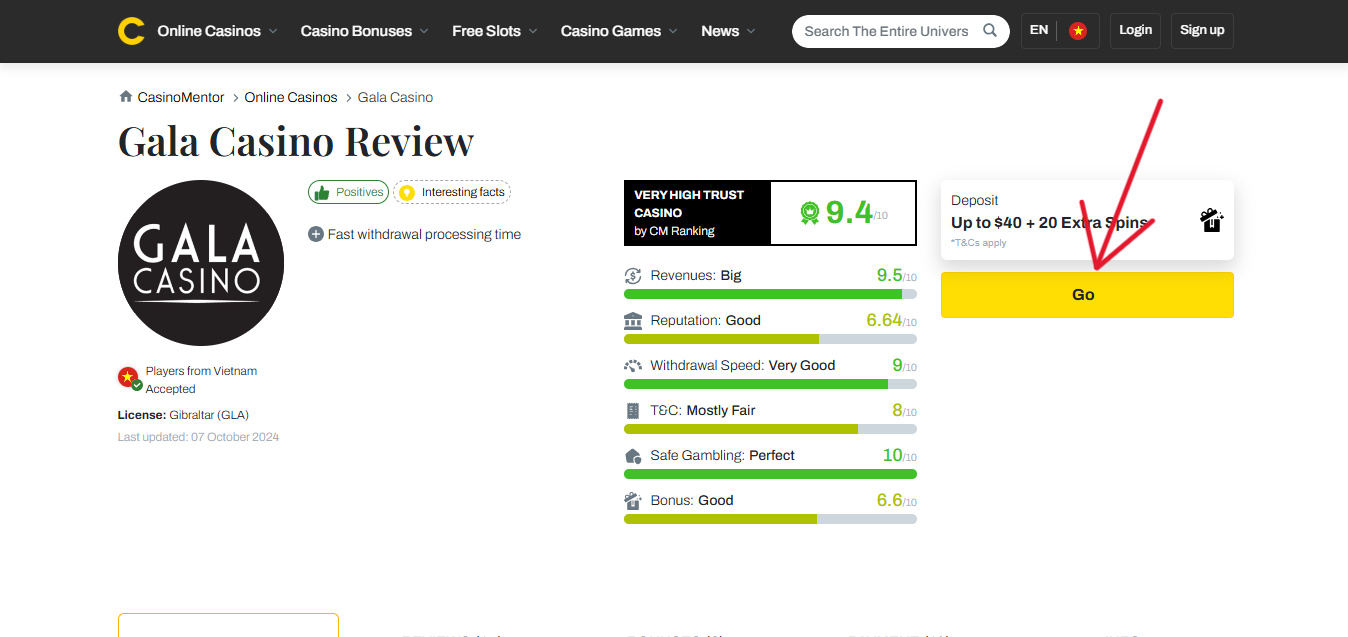Click the Gala Casino breadcrumb entry
1348x637 pixels.
pyautogui.click(x=395, y=97)
